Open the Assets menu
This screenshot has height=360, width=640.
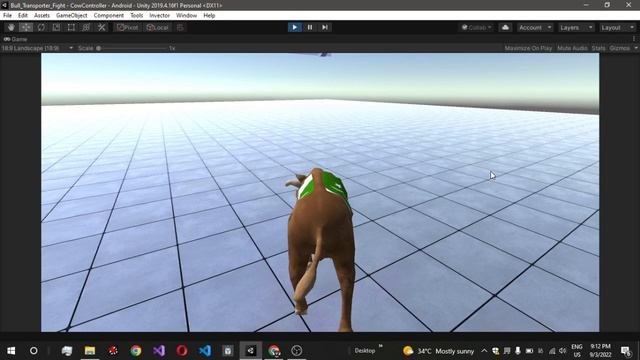point(42,16)
